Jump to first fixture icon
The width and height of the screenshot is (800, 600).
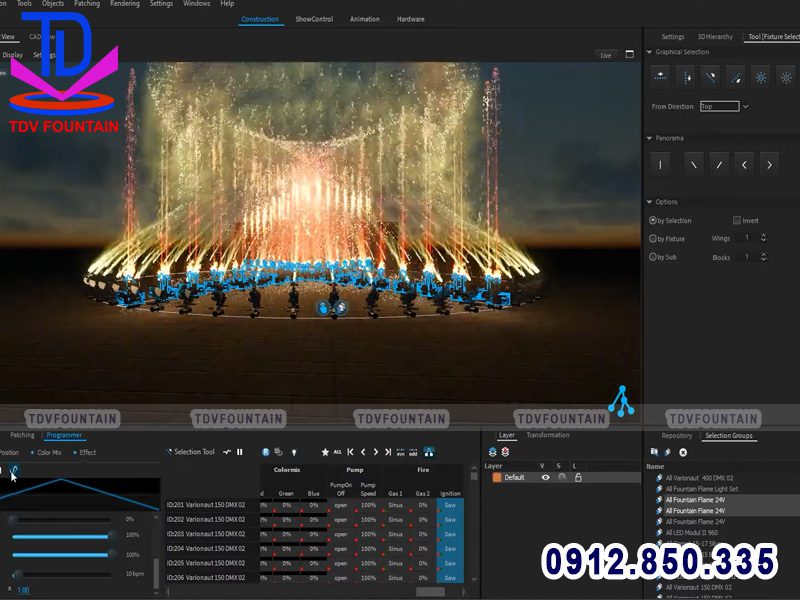350,452
